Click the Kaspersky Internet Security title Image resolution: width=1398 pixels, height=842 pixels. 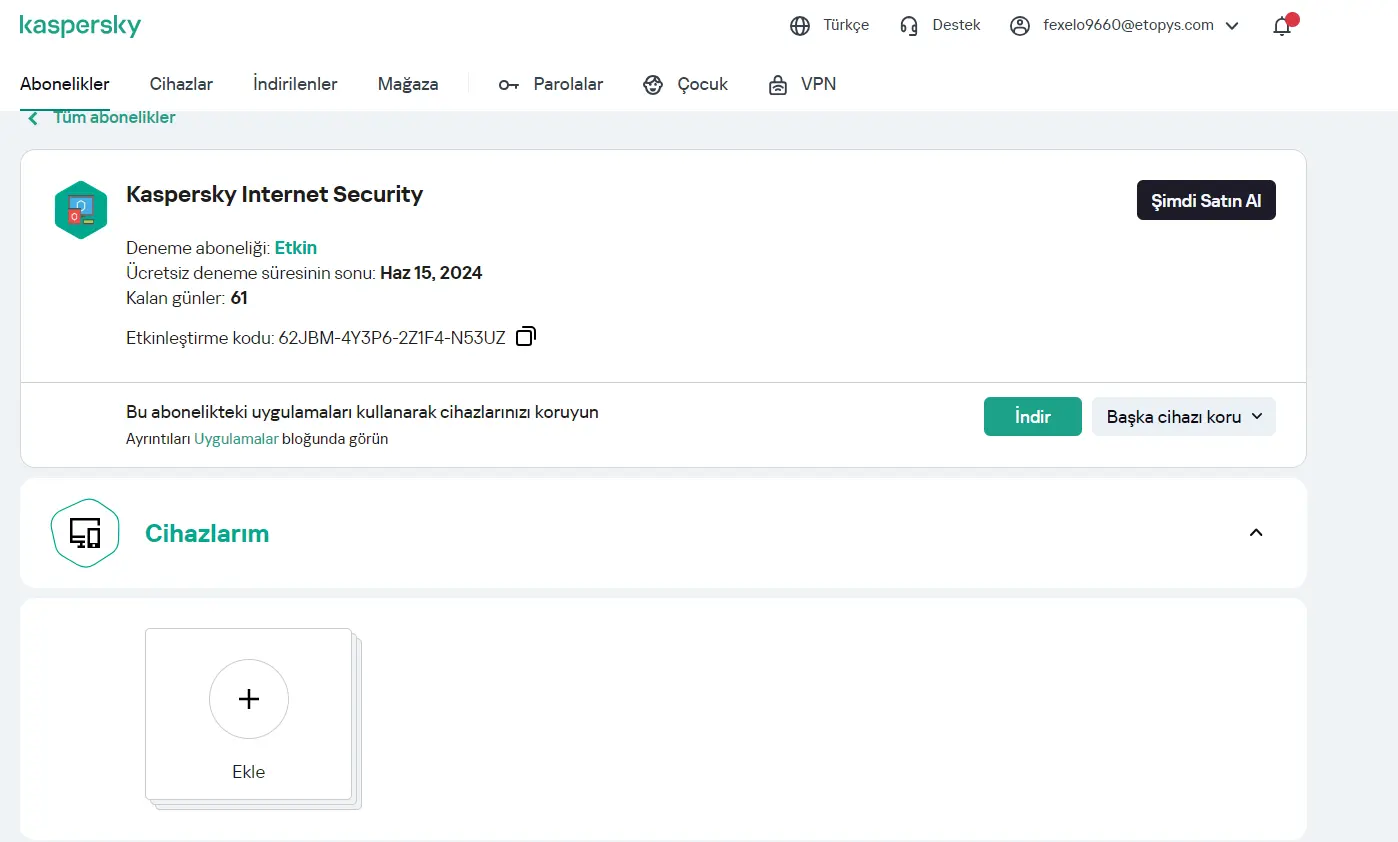[275, 194]
